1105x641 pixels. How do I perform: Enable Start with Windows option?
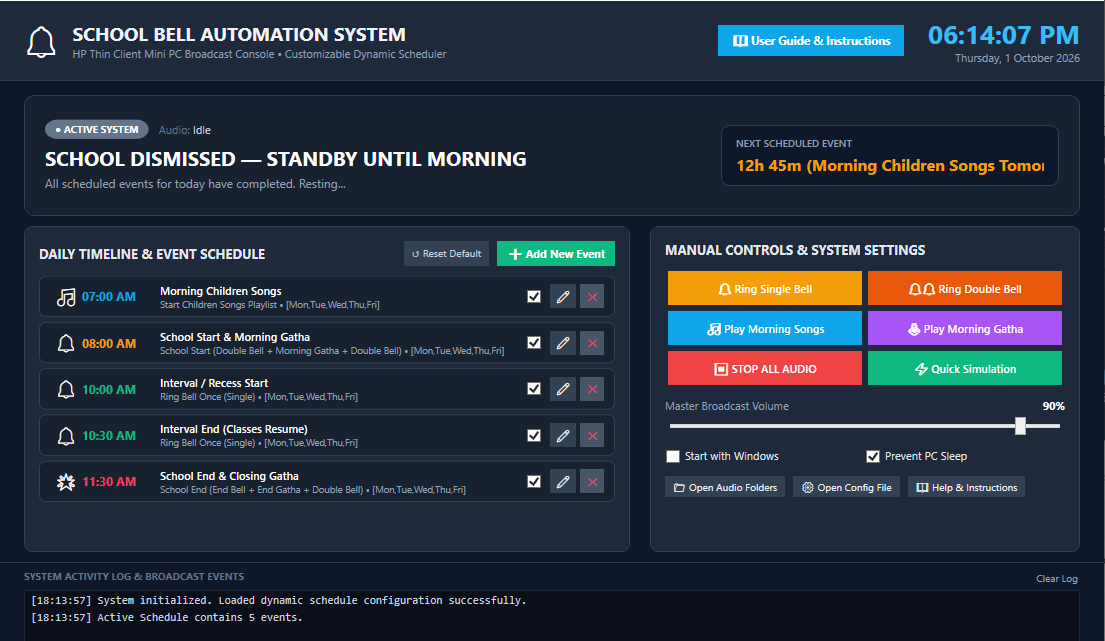point(673,456)
